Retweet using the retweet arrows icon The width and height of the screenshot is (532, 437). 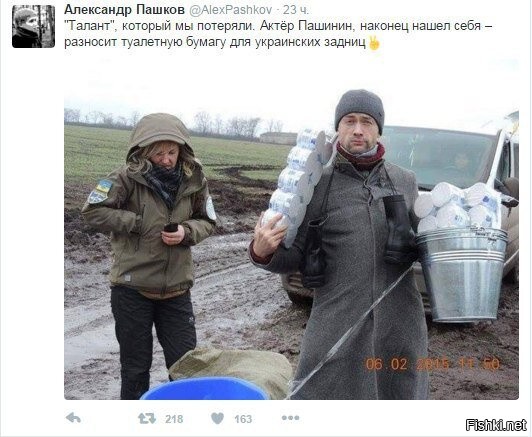coord(147,418)
